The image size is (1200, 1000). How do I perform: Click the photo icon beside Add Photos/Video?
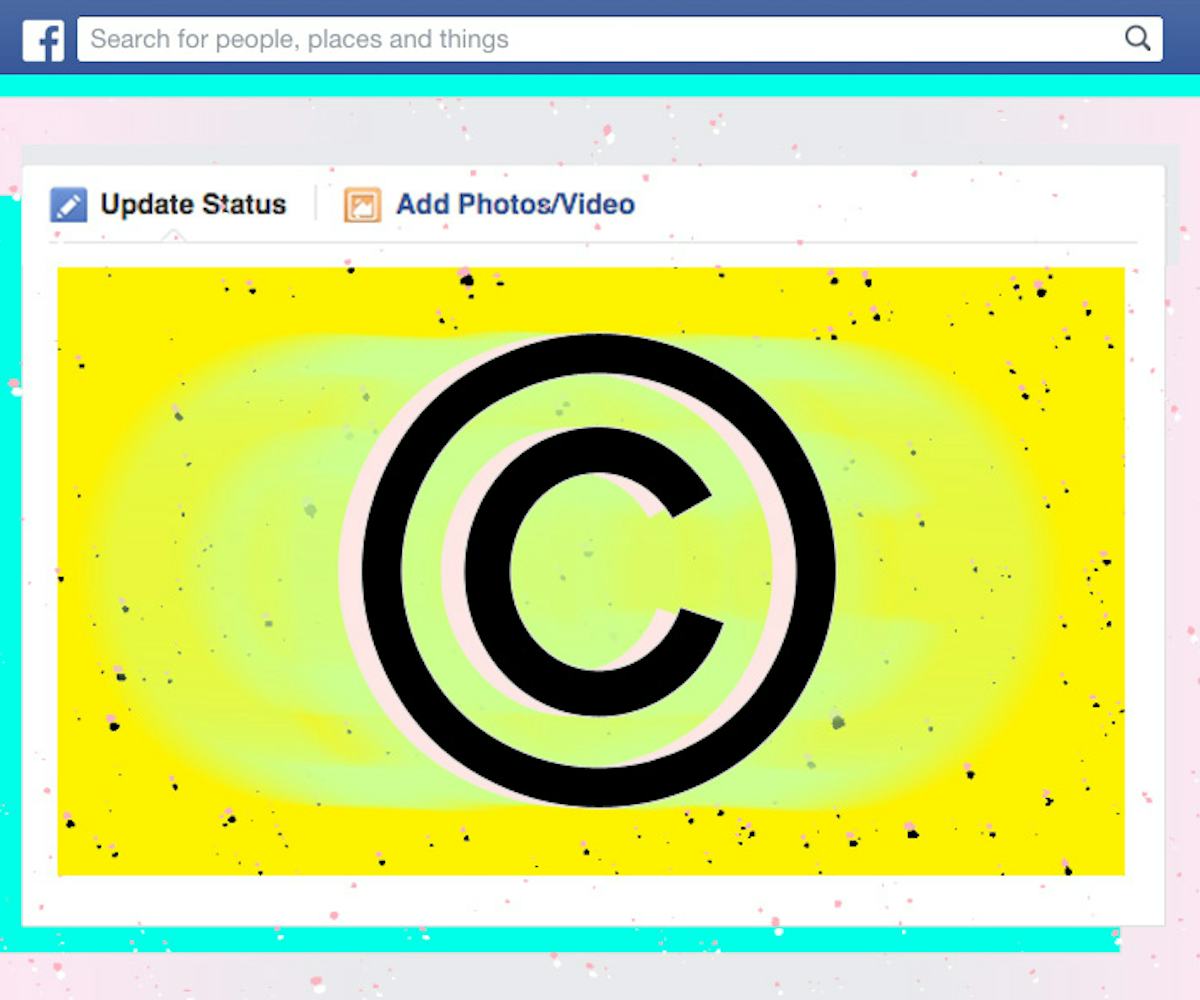(362, 205)
